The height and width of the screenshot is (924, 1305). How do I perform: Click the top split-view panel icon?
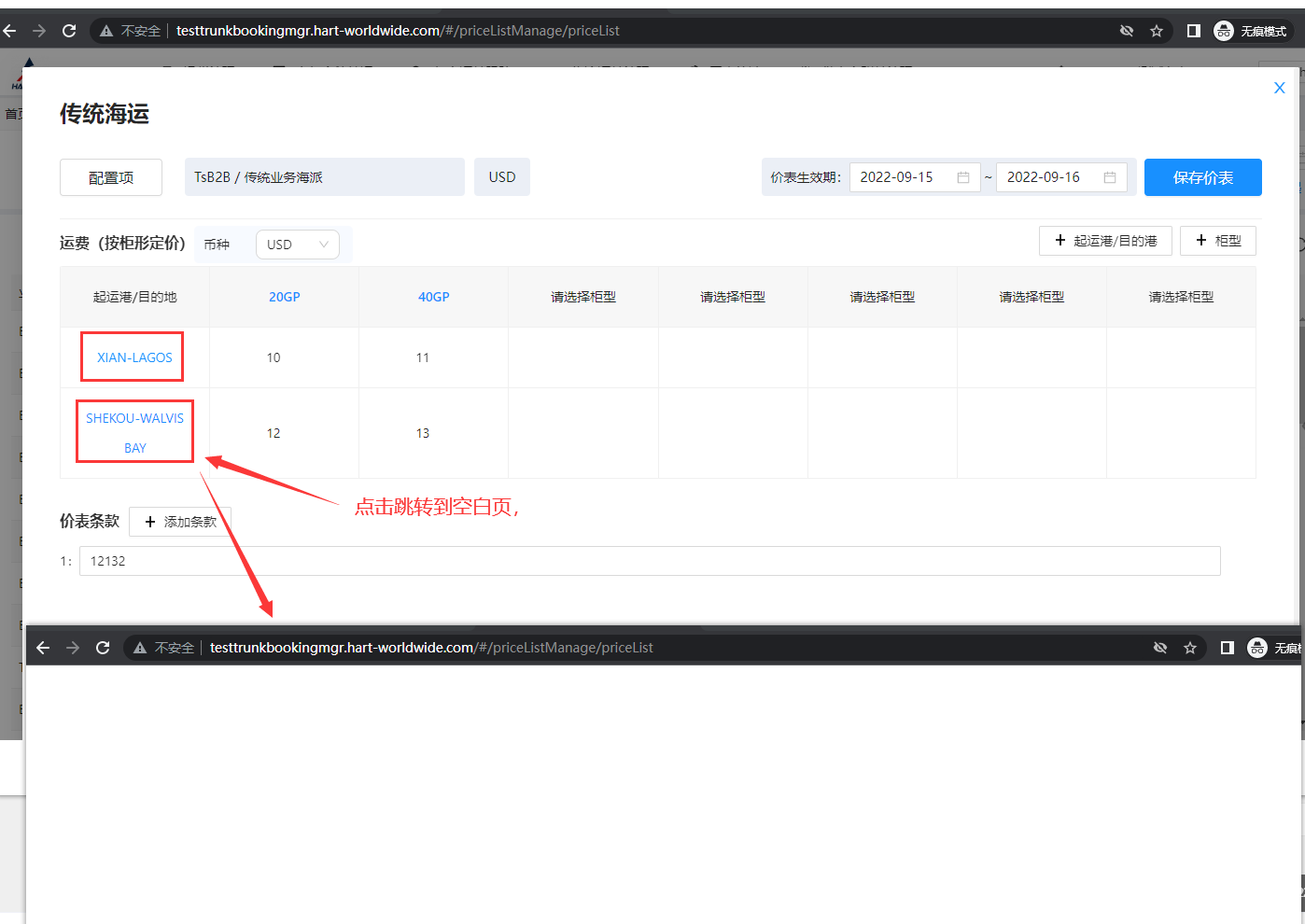1193,31
